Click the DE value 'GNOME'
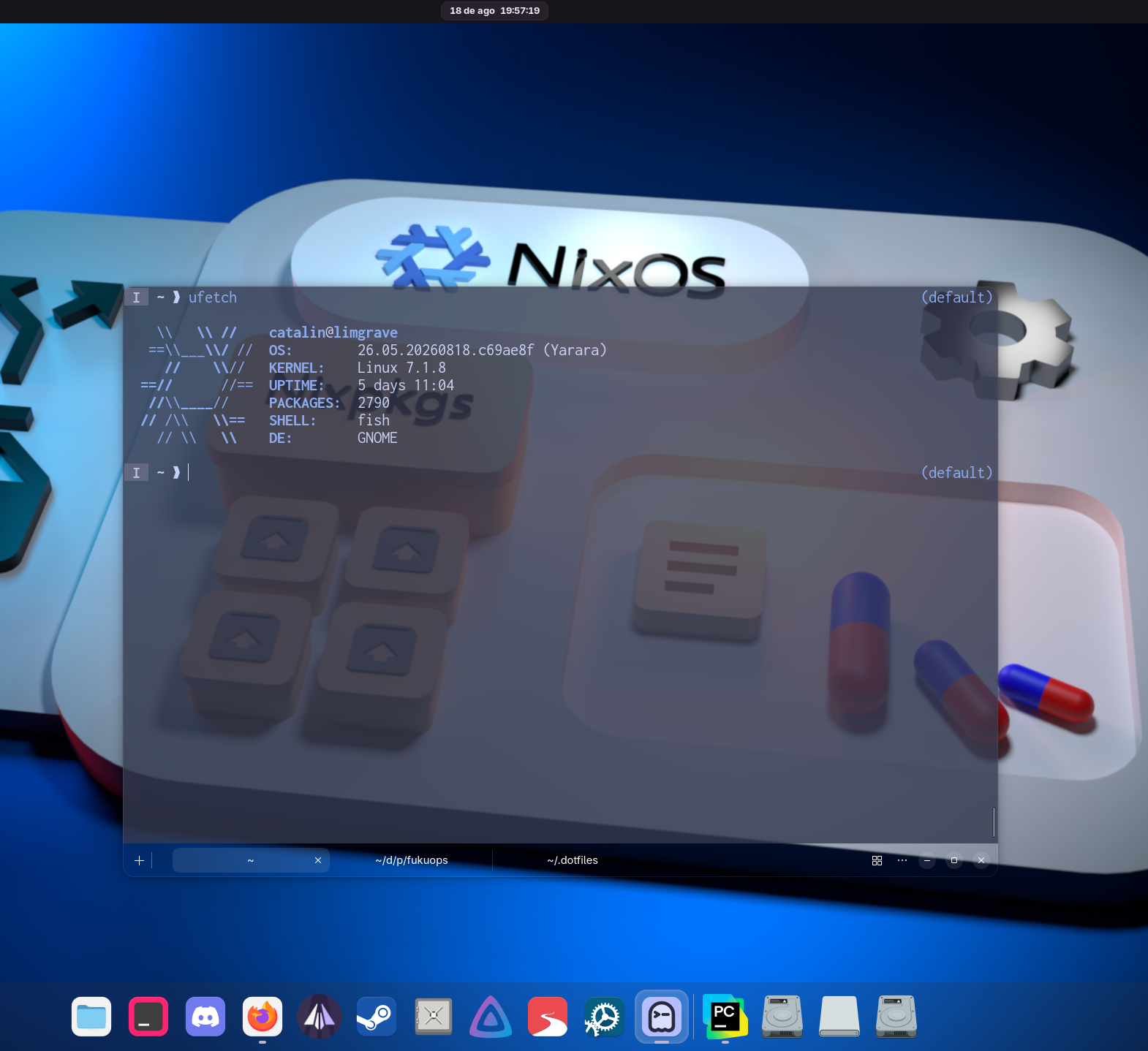The width and height of the screenshot is (1148, 1051). (377, 438)
